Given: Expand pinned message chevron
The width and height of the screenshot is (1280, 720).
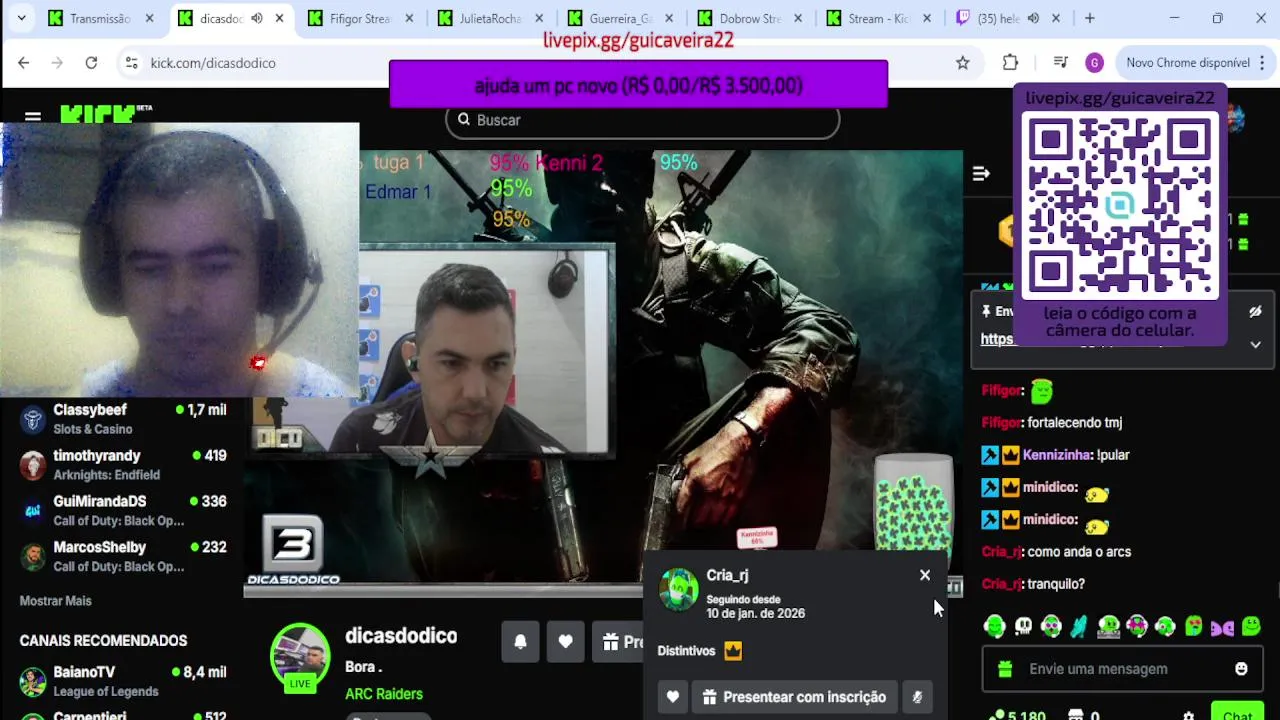Looking at the screenshot, I should [1255, 344].
